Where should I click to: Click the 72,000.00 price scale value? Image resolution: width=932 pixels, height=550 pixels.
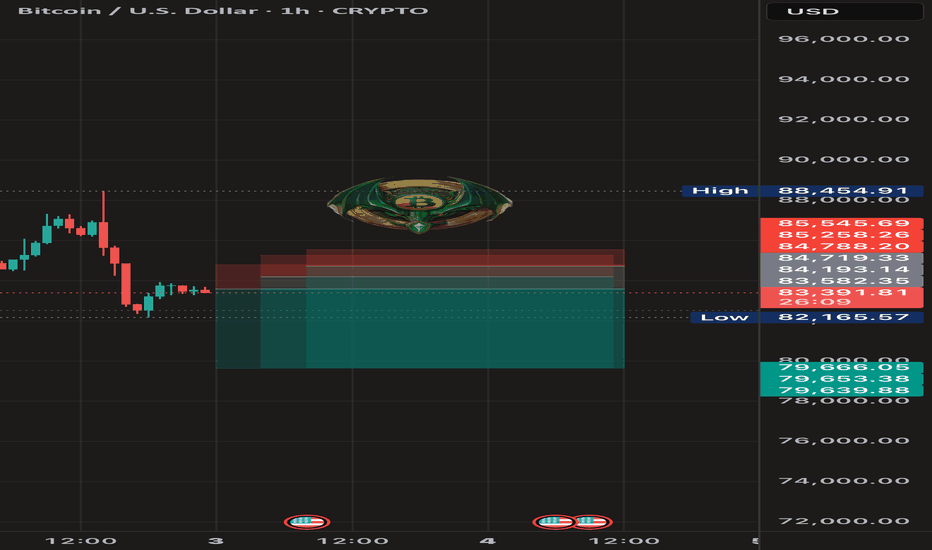point(844,521)
